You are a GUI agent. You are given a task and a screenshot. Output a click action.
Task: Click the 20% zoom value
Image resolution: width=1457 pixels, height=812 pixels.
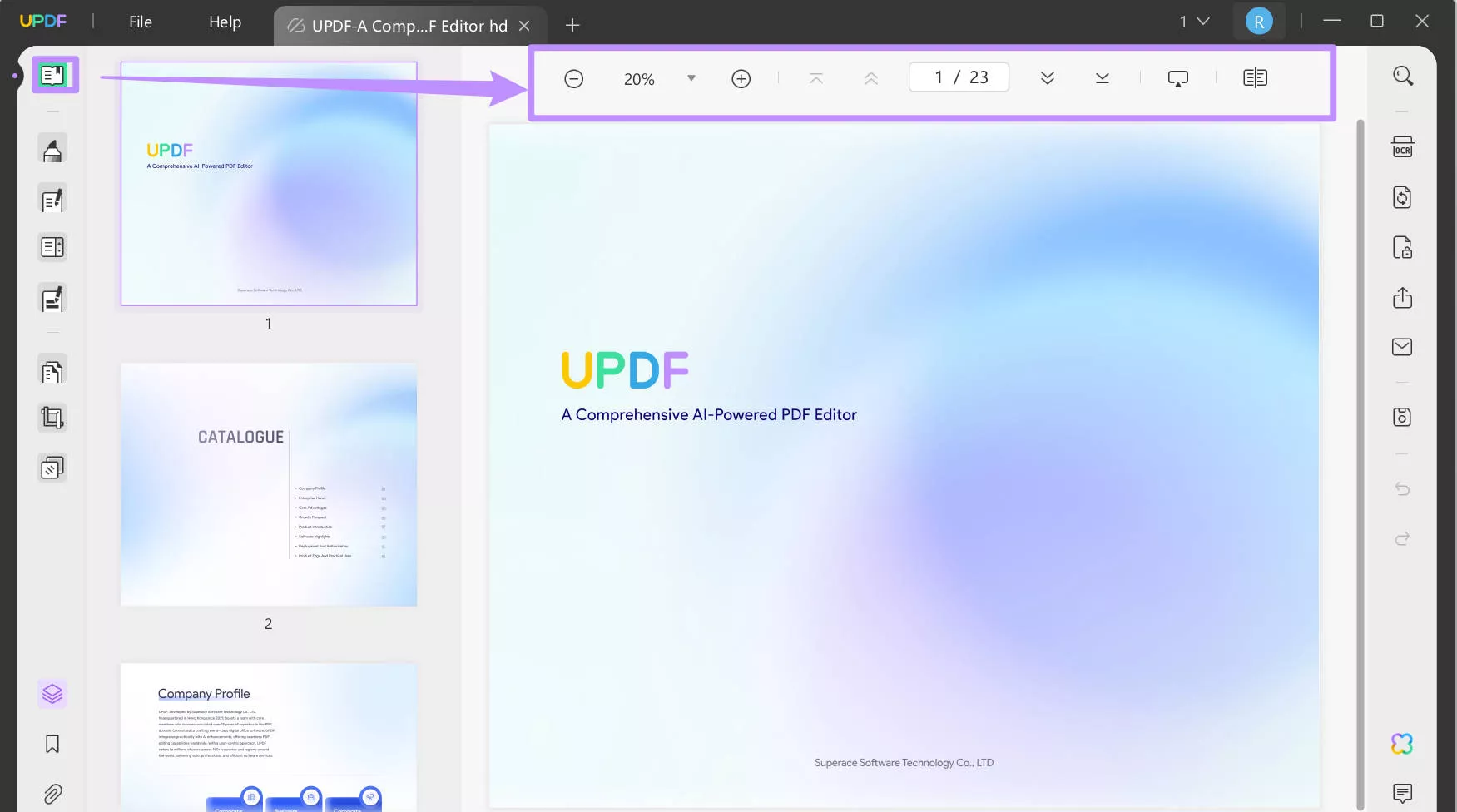point(639,79)
